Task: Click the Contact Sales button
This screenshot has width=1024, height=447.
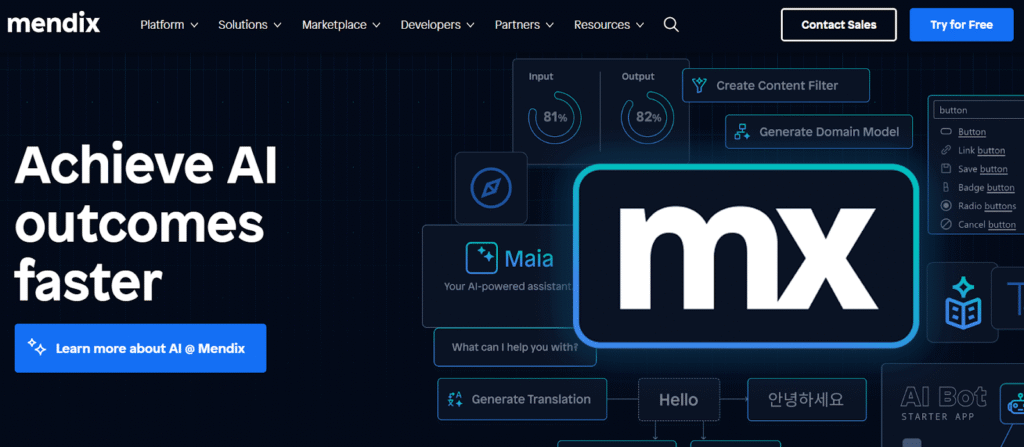Action: (839, 25)
